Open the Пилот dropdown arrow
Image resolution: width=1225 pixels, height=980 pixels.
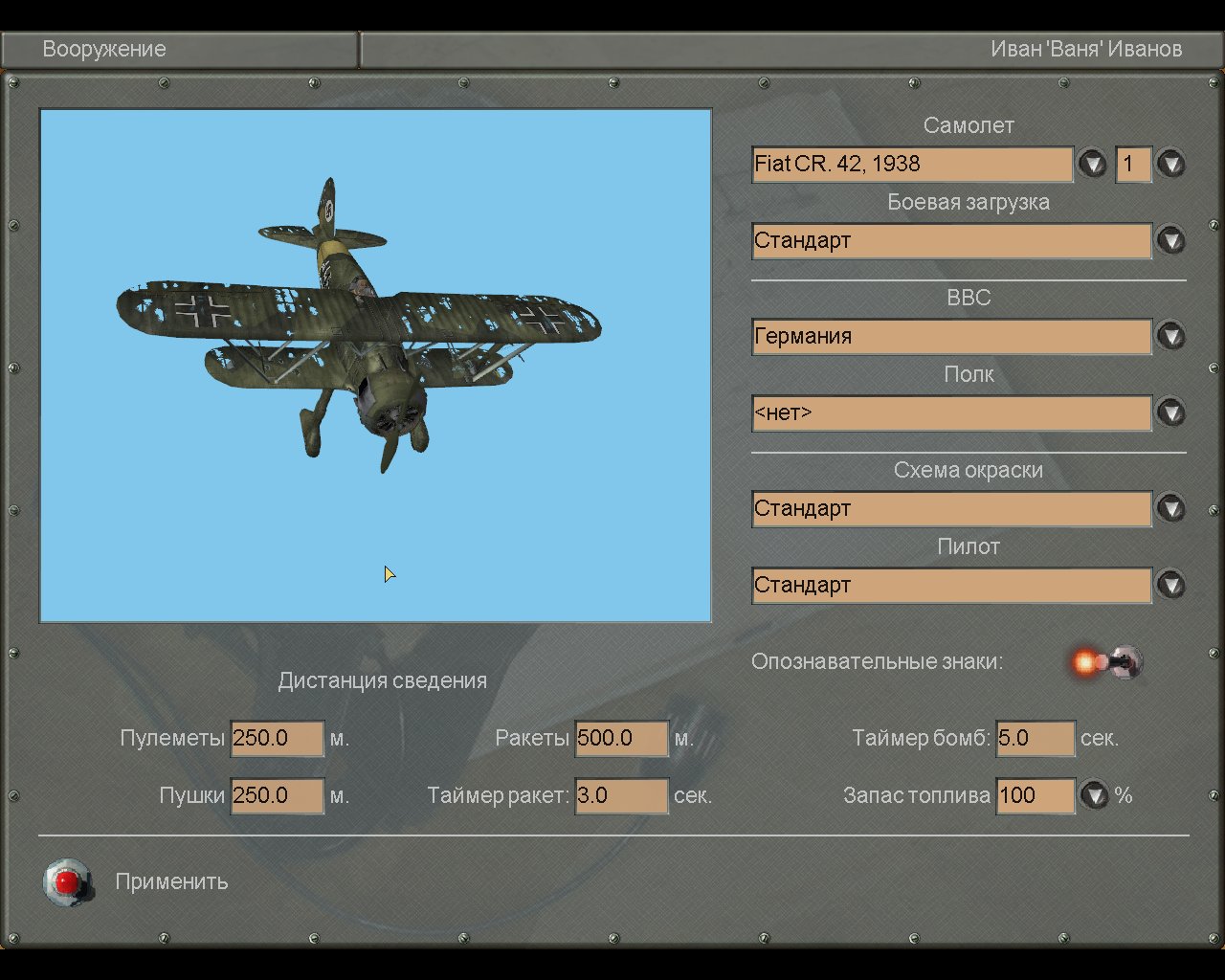(1170, 585)
